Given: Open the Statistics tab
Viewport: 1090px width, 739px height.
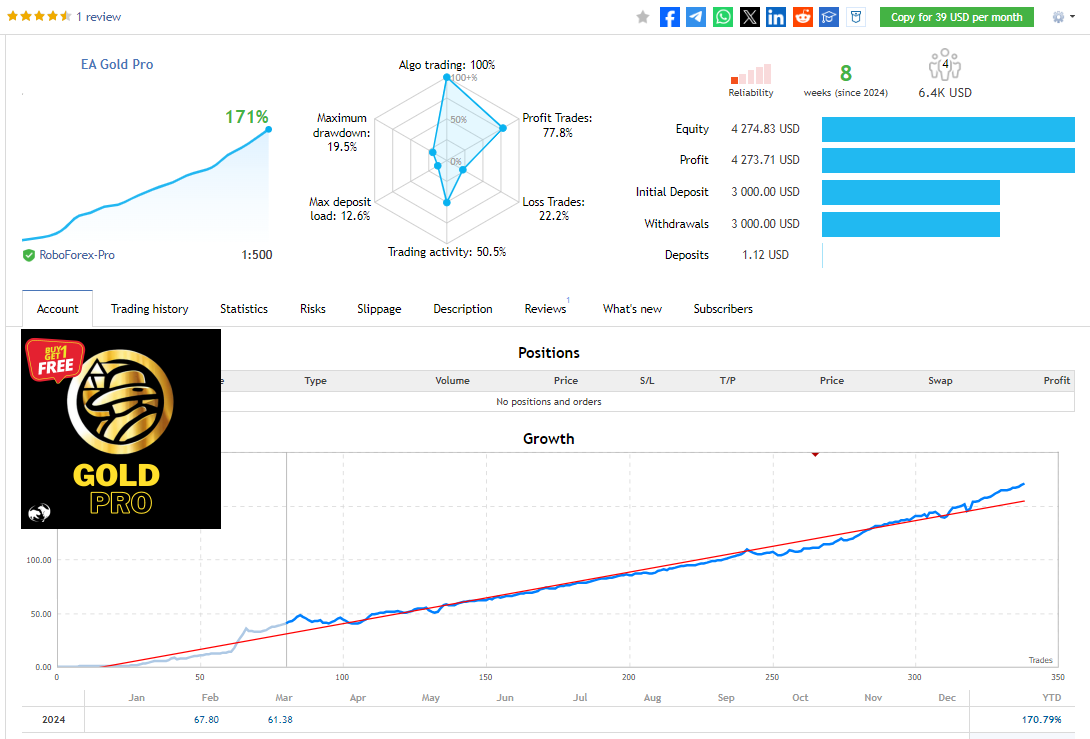Looking at the screenshot, I should [244, 309].
